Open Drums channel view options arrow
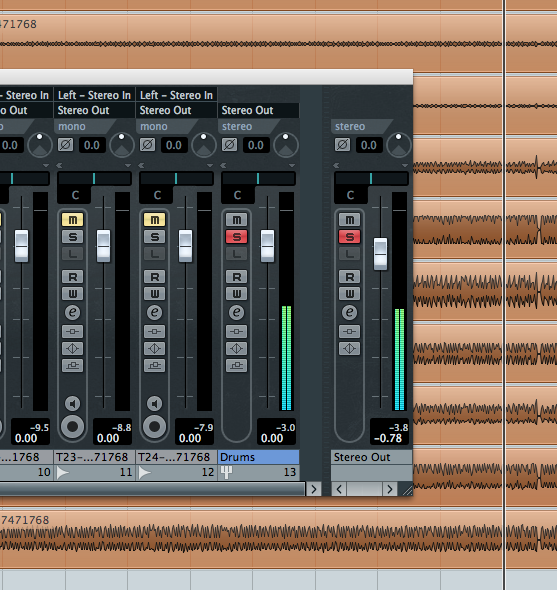 pyautogui.click(x=292, y=166)
